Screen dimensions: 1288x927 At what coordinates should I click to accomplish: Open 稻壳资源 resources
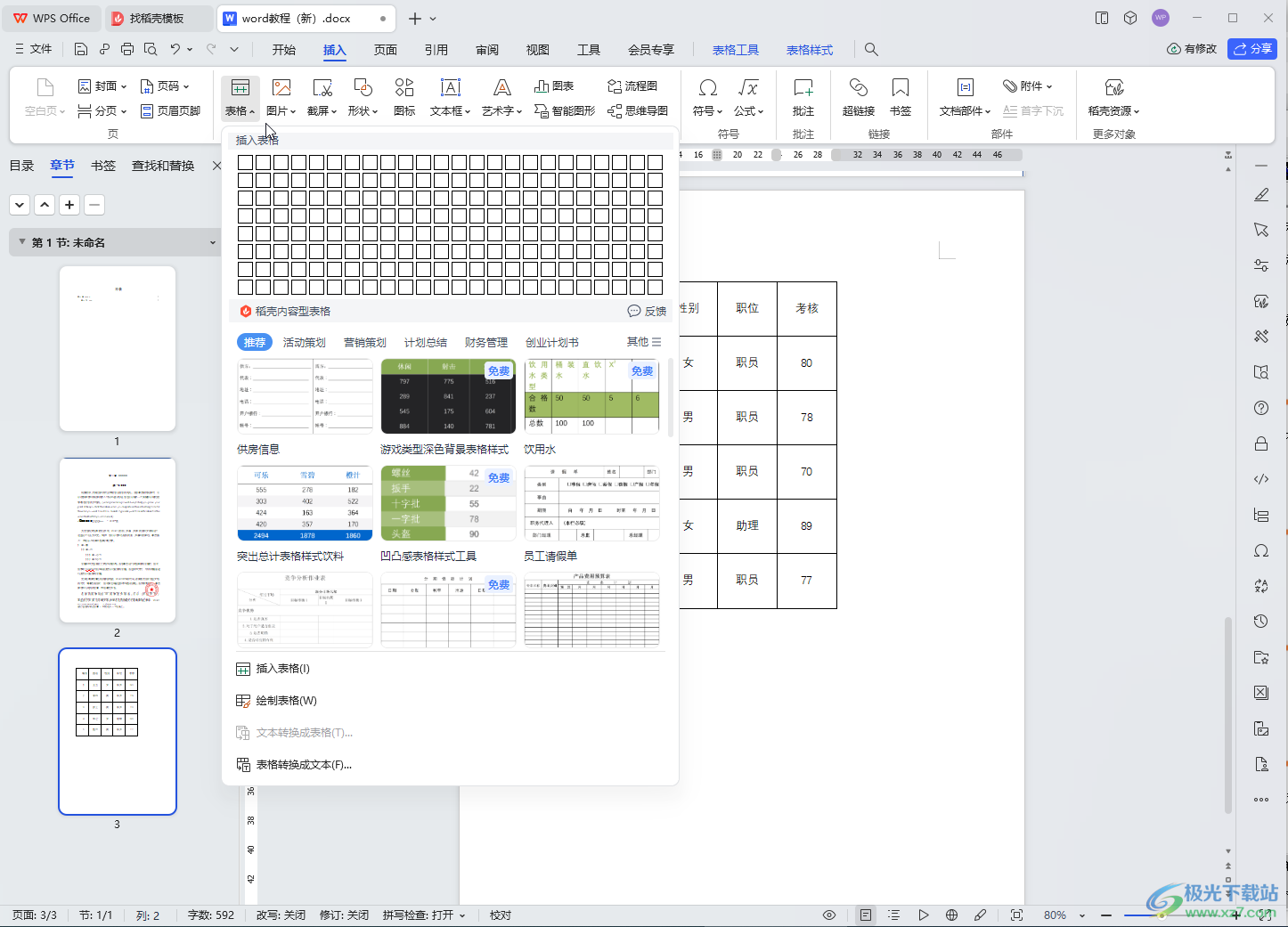[x=1113, y=98]
